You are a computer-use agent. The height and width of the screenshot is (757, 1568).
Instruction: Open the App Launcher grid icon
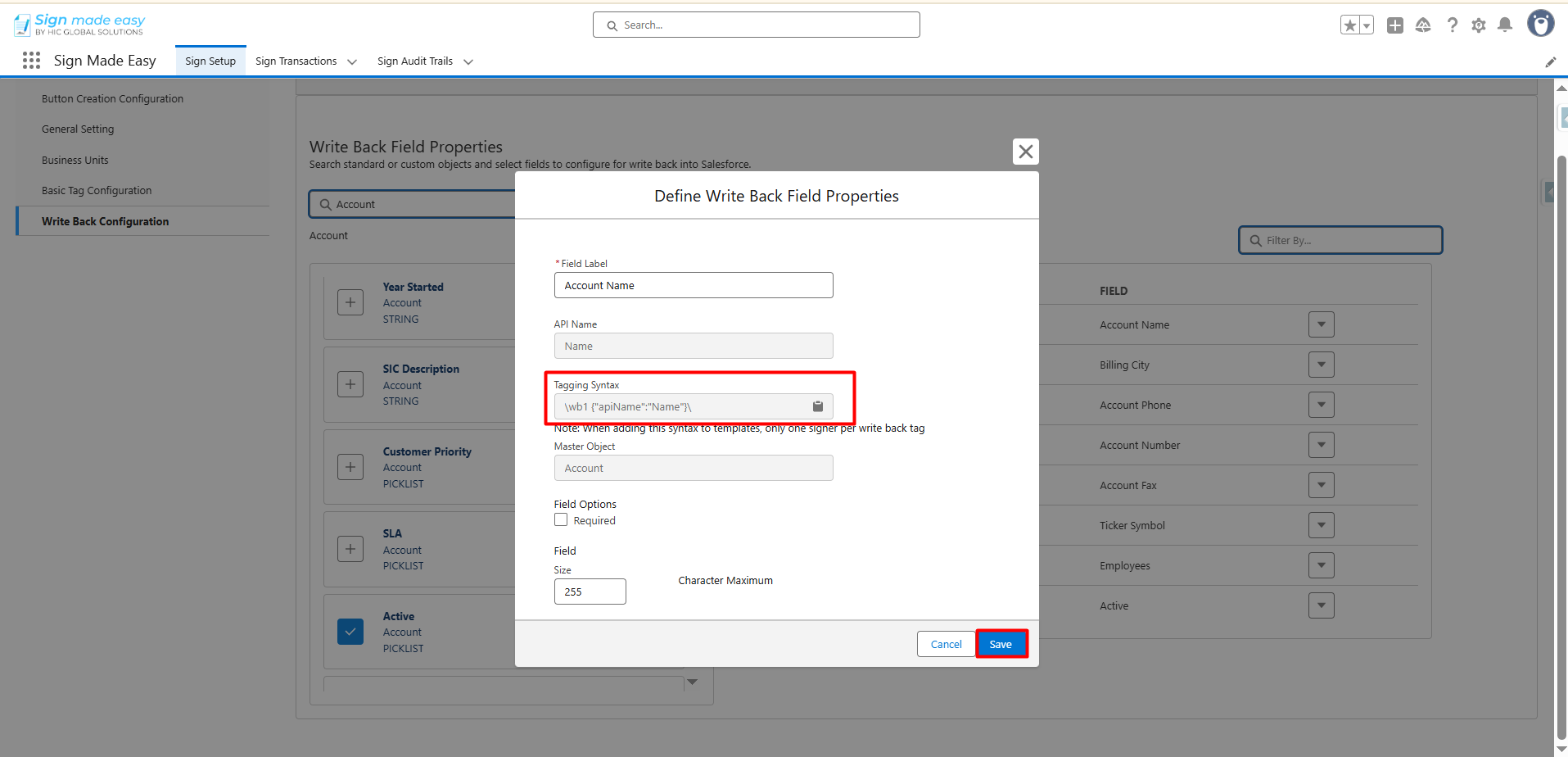click(31, 61)
